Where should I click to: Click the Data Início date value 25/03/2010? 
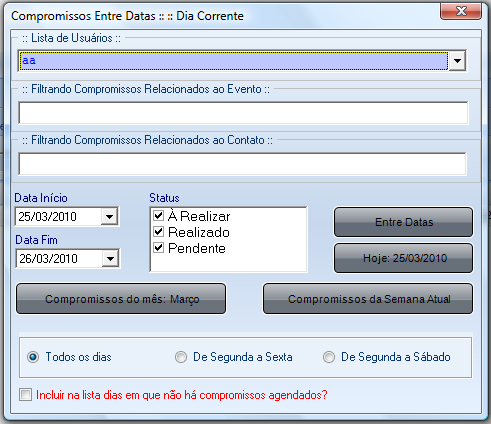[48, 217]
